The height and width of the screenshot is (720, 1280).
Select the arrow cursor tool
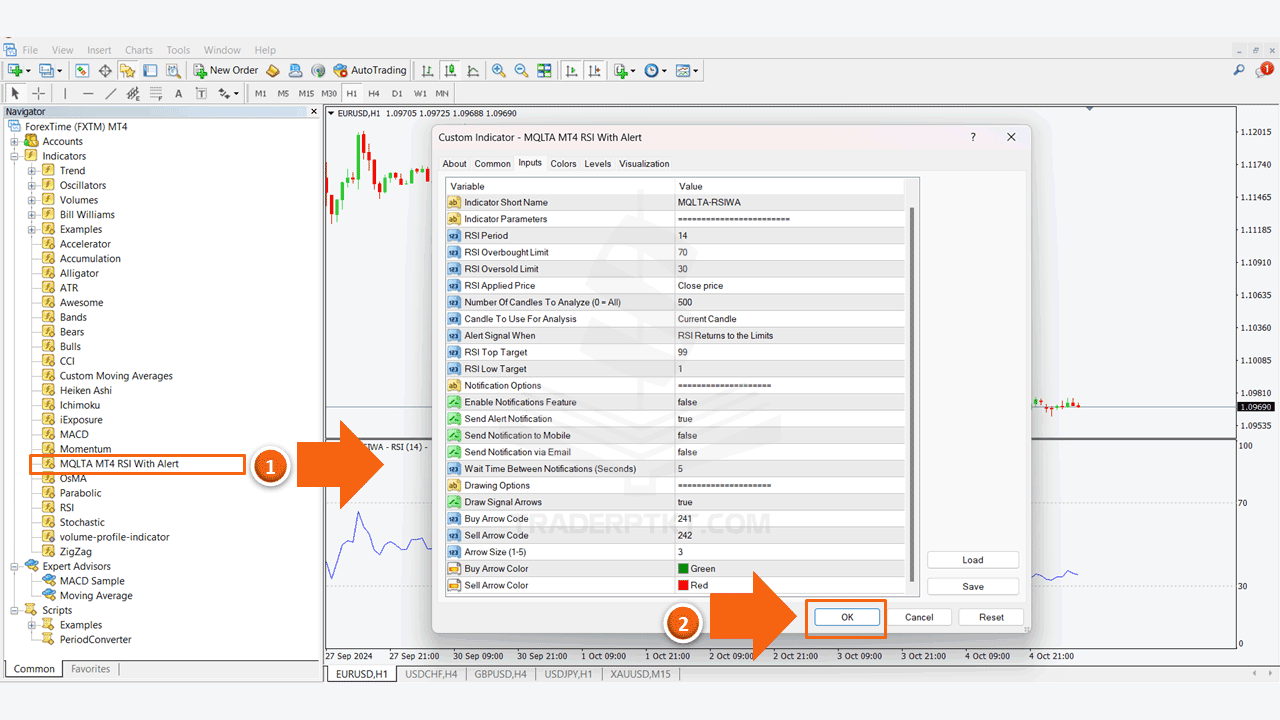tap(15, 93)
